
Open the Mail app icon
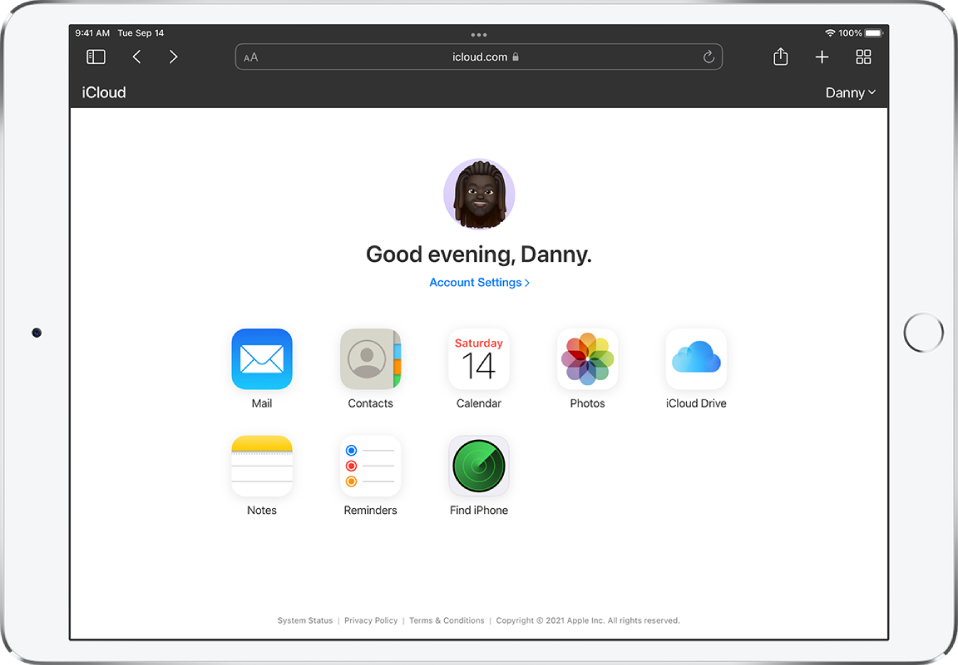(261, 359)
